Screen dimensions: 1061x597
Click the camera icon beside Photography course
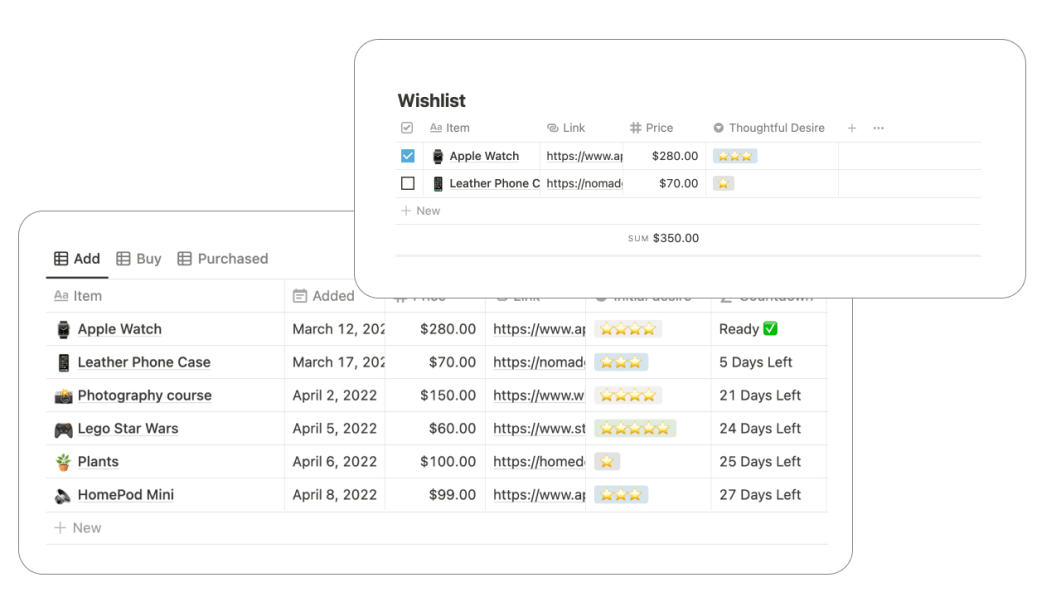[x=63, y=396]
